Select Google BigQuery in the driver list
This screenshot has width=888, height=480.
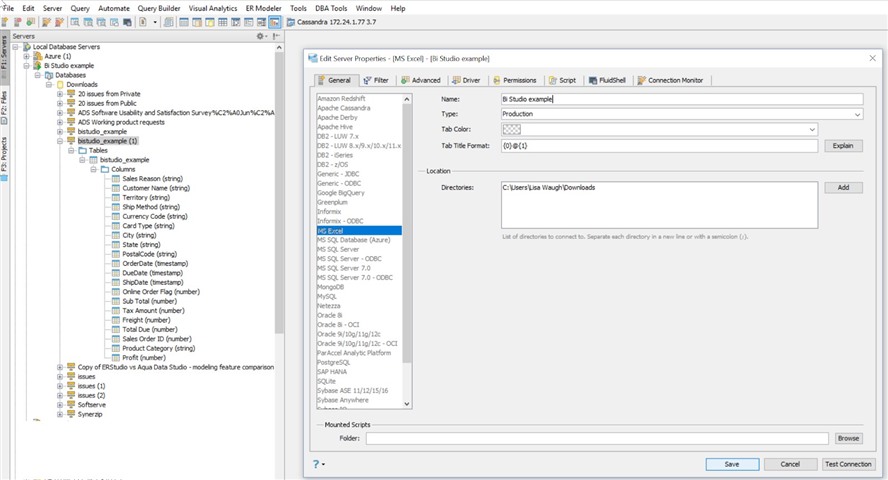point(341,193)
